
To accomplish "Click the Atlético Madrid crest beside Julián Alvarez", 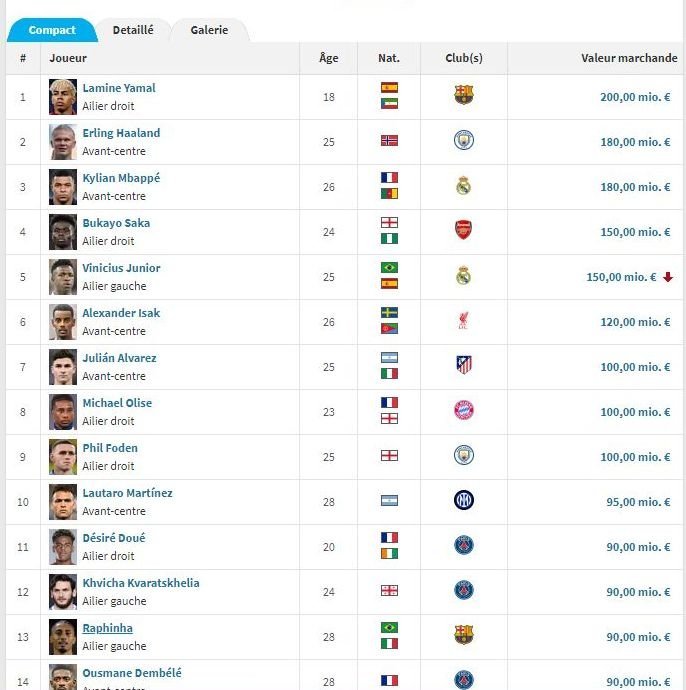I will tap(463, 366).
